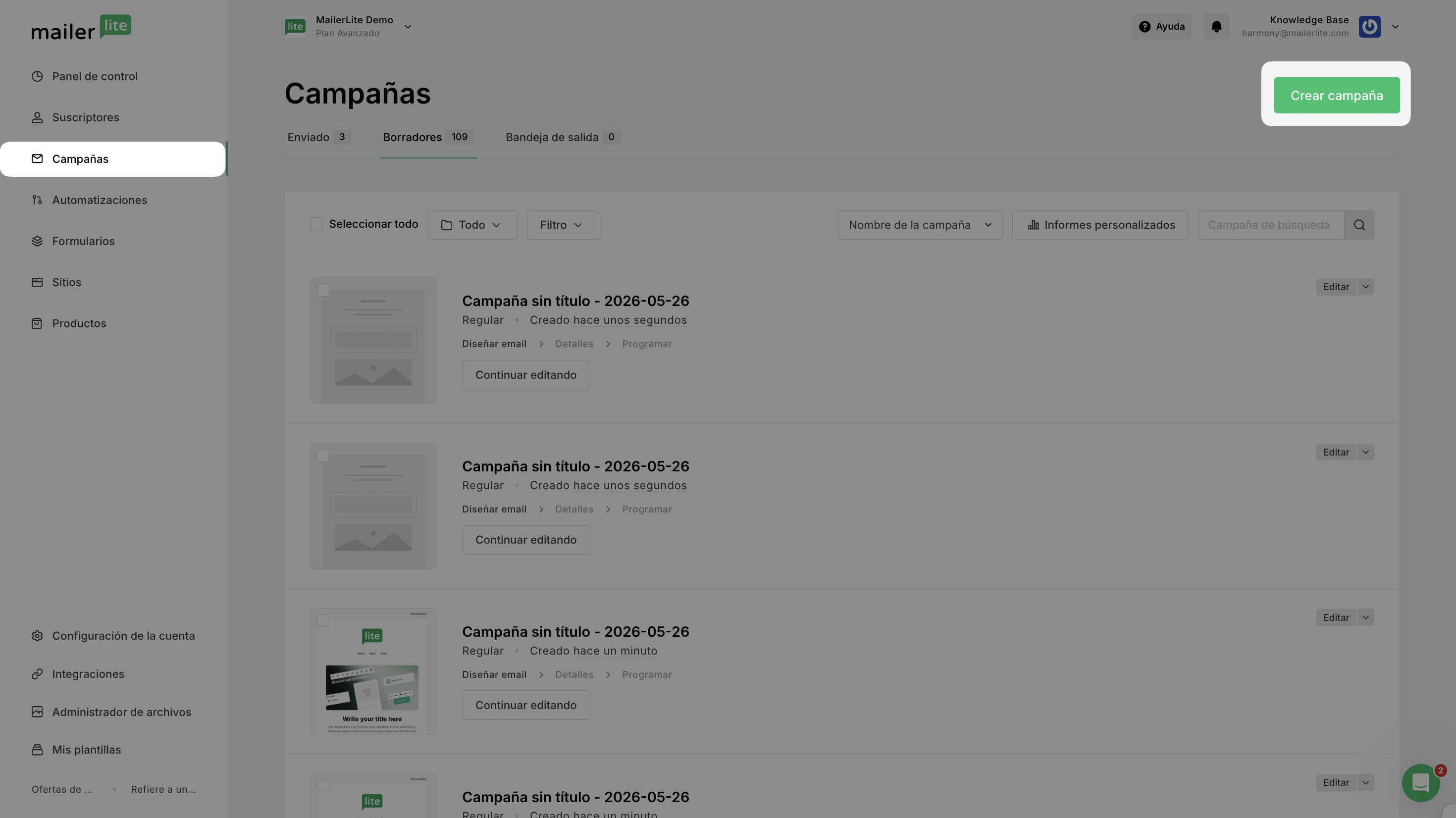Switch to the Enviado tab
Viewport: 1456px width, 818px height.
point(318,137)
